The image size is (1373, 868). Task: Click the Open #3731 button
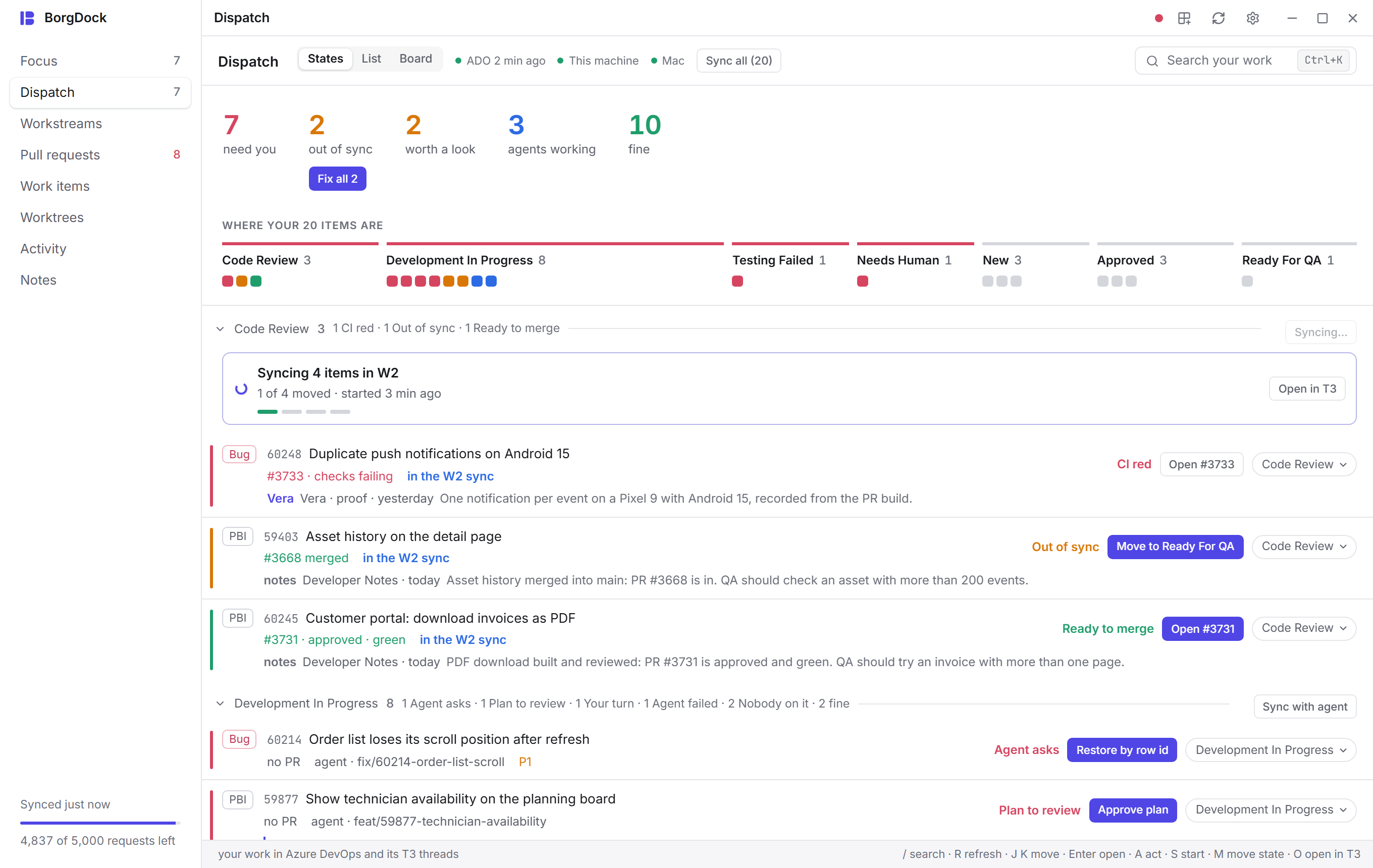tap(1202, 629)
